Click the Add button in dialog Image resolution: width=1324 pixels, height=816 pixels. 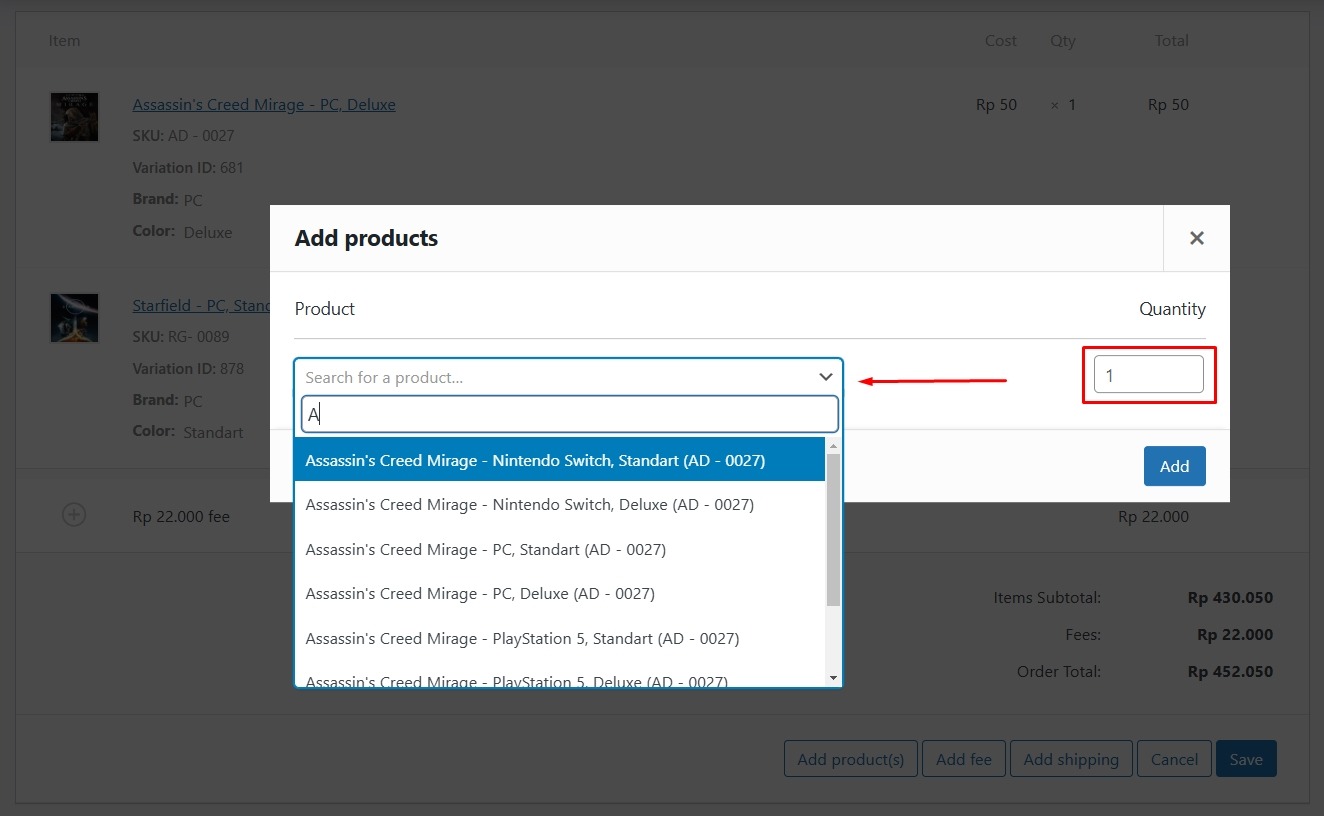[1174, 466]
